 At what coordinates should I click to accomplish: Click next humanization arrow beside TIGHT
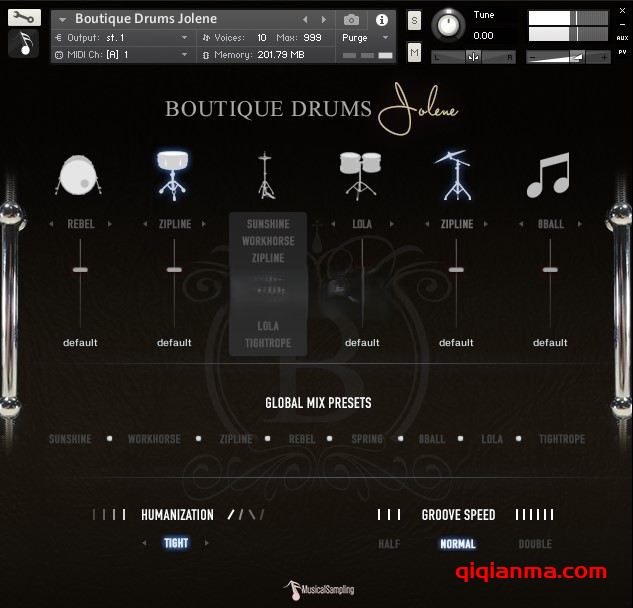click(x=207, y=543)
